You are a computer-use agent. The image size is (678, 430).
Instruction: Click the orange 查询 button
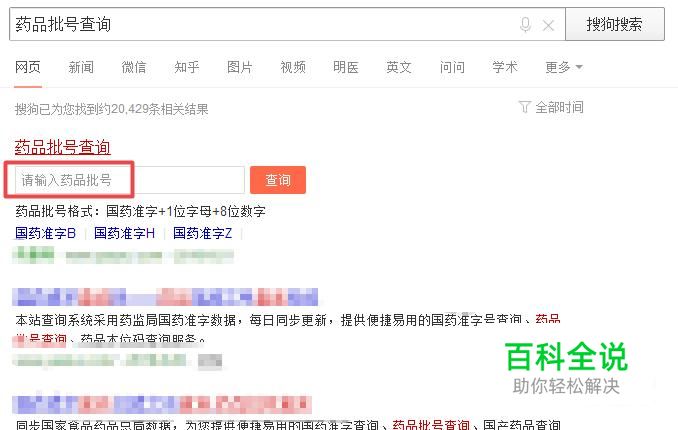coord(278,180)
